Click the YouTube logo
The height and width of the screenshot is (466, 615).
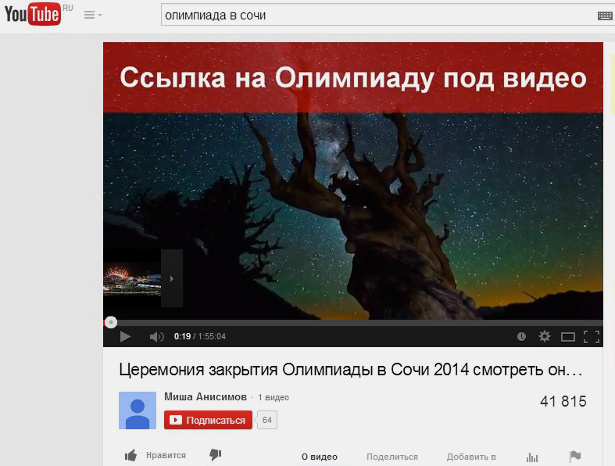pos(32,15)
